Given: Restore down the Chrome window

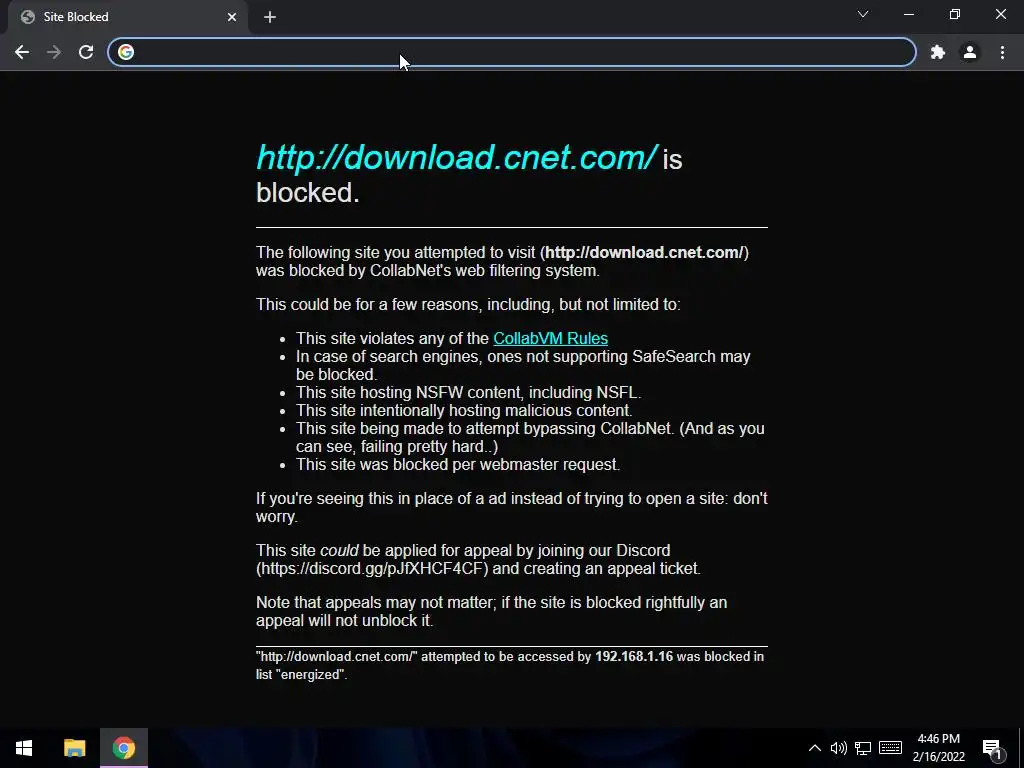Looking at the screenshot, I should pyautogui.click(x=955, y=14).
